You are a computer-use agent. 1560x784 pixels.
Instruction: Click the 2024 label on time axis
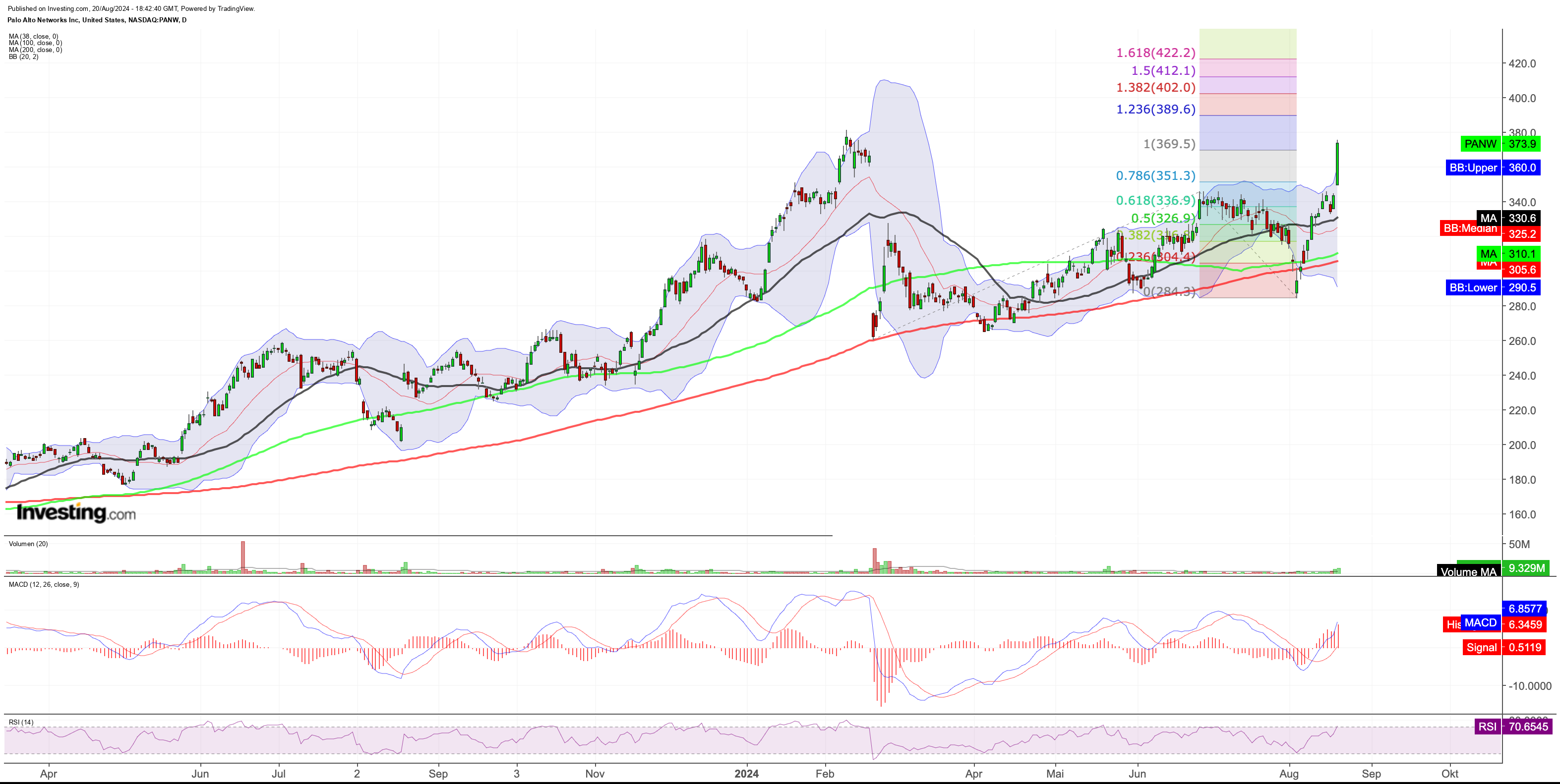point(746,774)
